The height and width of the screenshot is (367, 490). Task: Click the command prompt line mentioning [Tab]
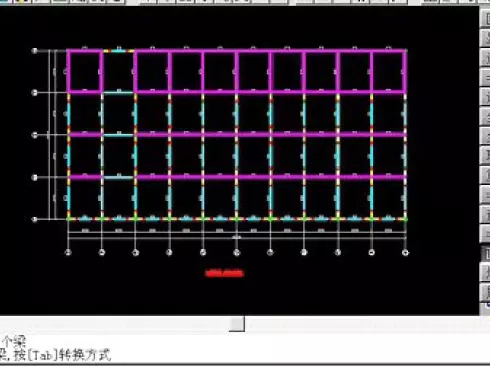click(x=55, y=355)
